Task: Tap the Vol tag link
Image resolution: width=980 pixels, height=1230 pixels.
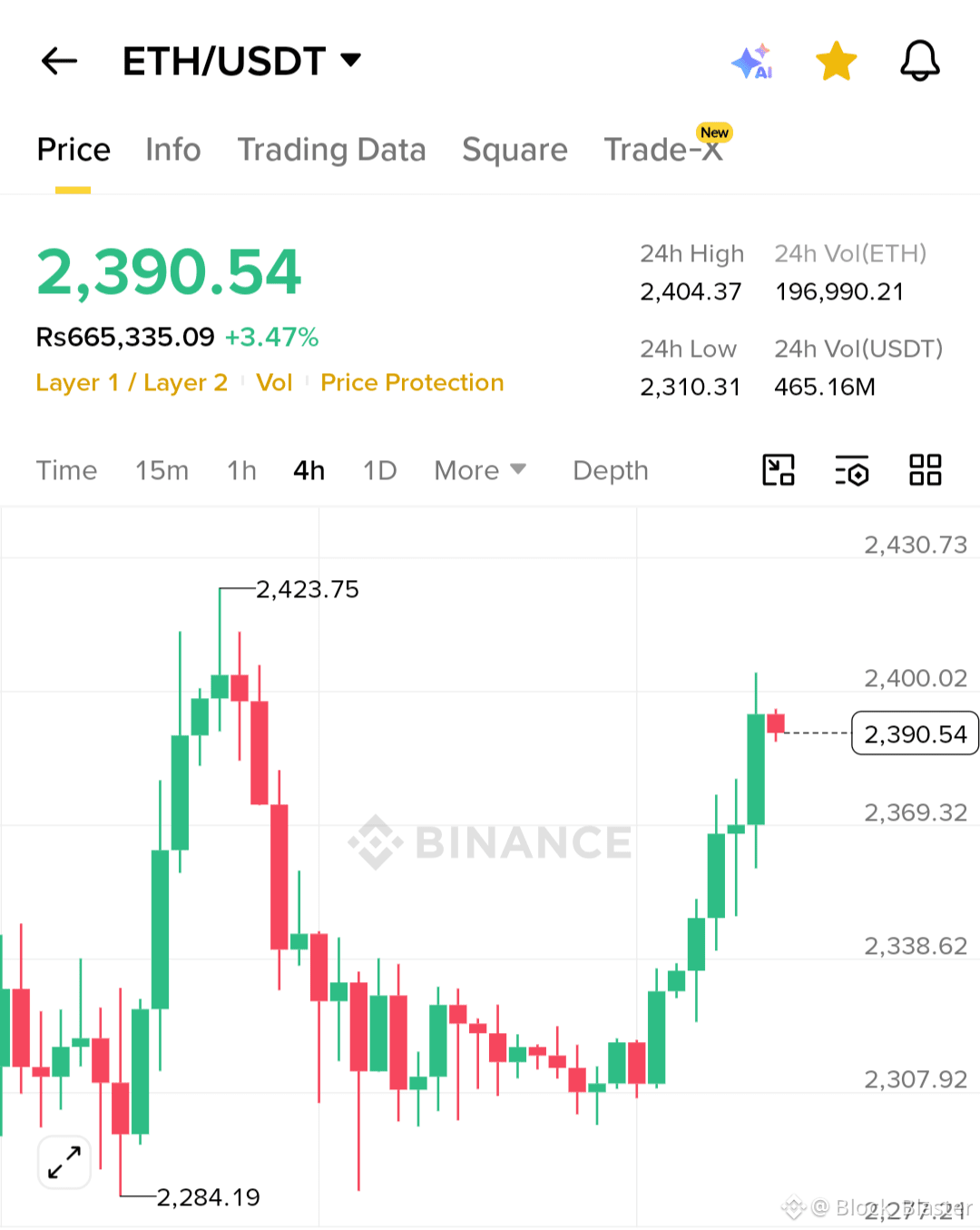Action: (x=274, y=382)
